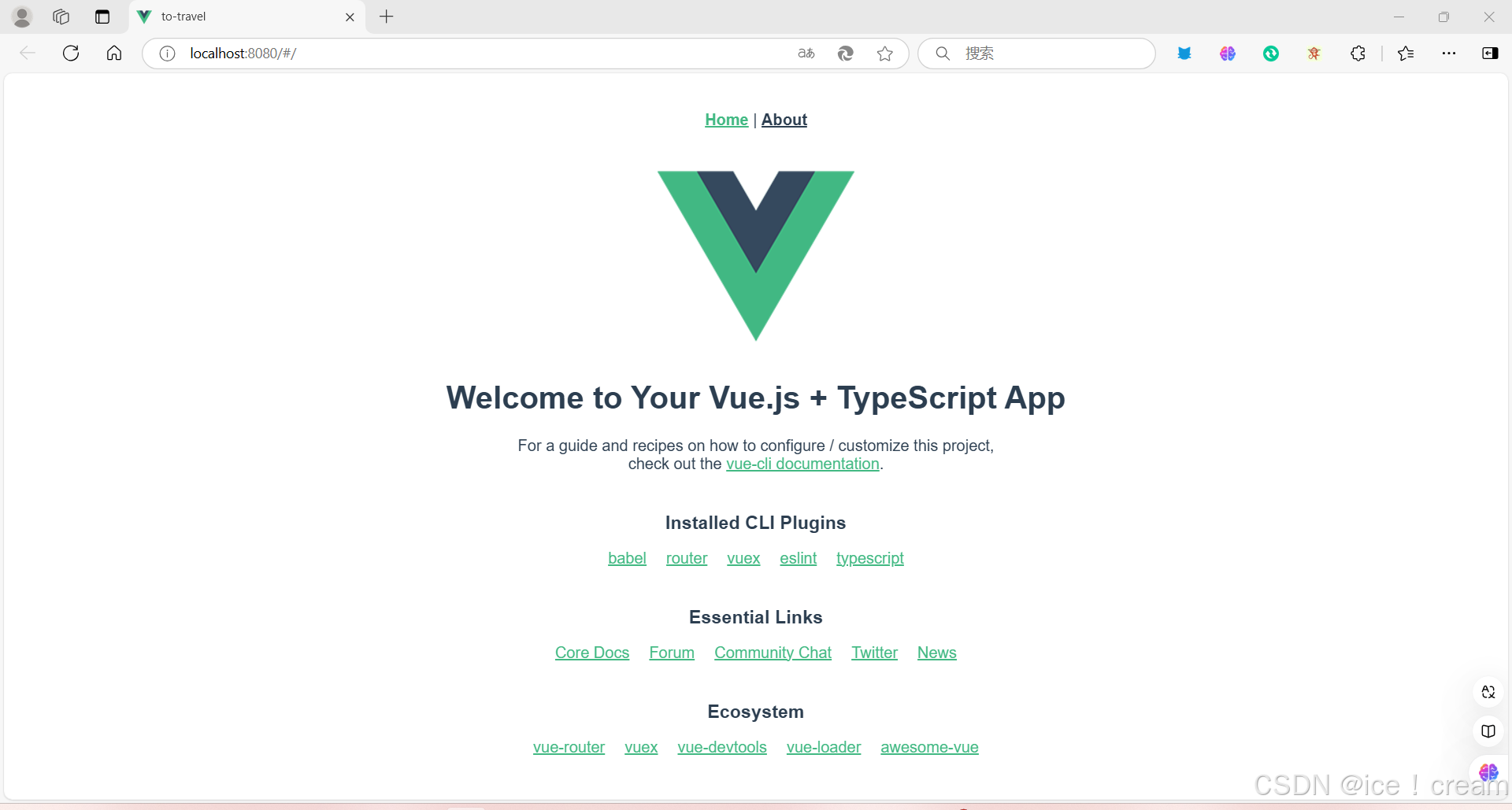Open the Tampermonkey monkey extension icon
Screen dimensions: 1512x810
click(1314, 54)
